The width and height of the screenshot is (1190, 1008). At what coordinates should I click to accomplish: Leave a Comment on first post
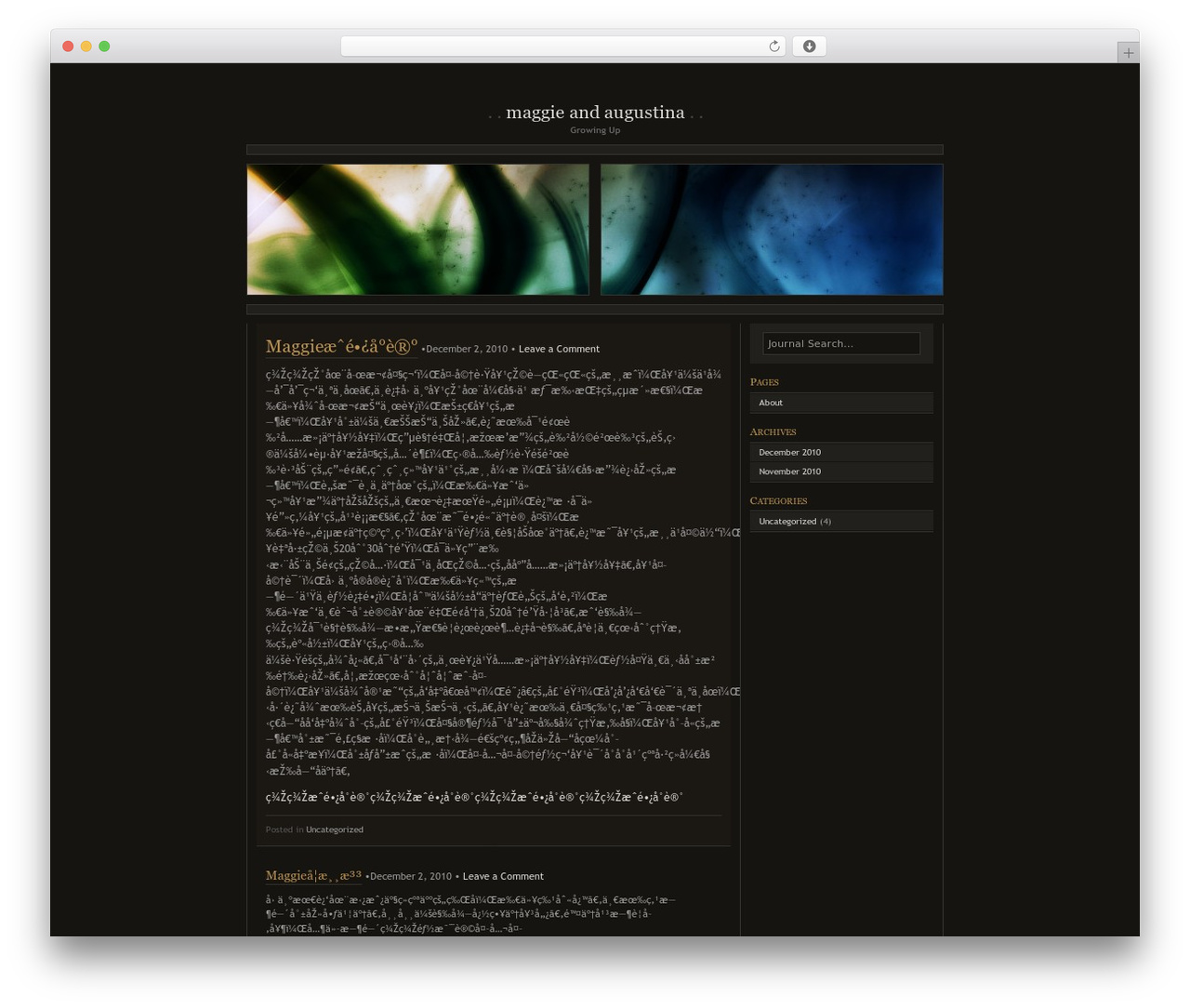pos(559,350)
